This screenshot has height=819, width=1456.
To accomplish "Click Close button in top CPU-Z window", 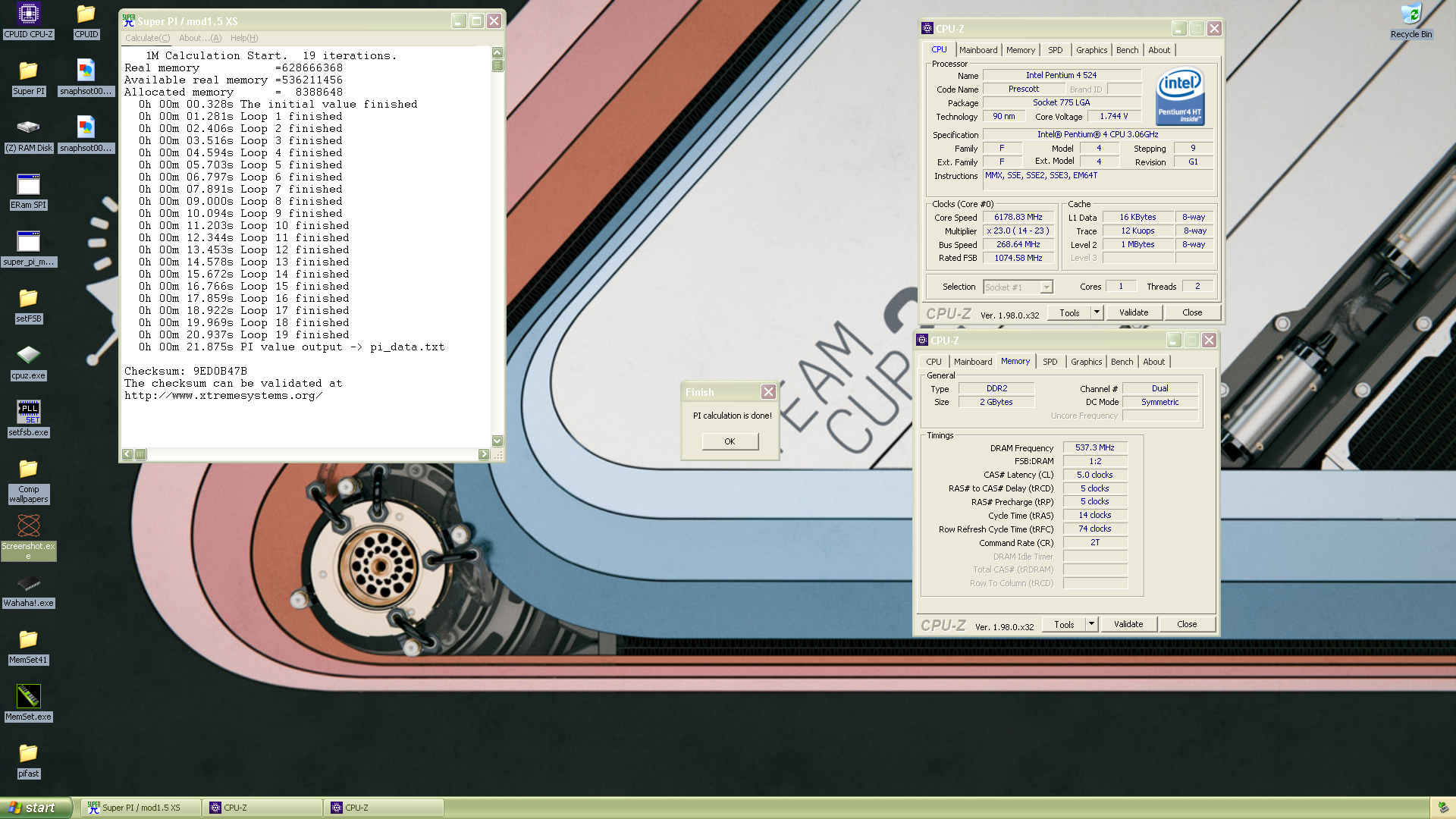I will [1192, 312].
